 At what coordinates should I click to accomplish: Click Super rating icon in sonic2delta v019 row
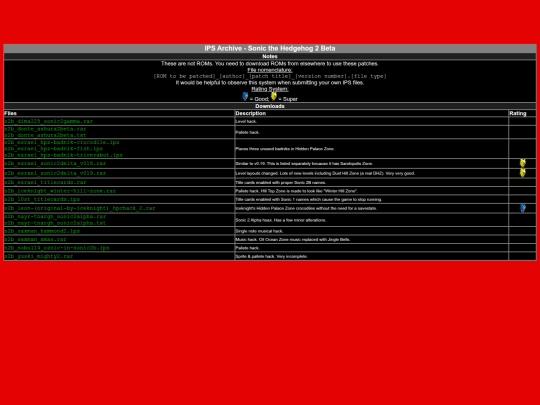[522, 173]
